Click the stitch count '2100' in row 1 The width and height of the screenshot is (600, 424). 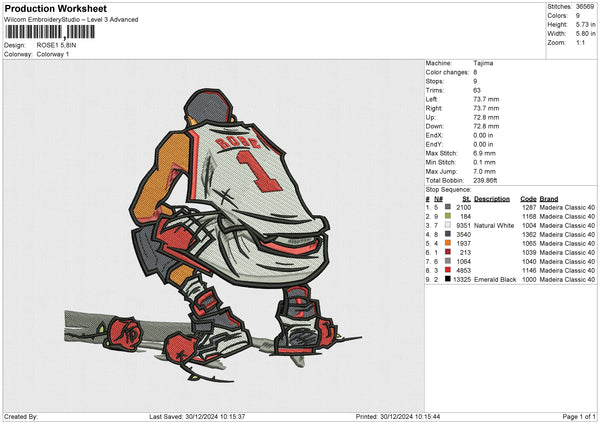[x=464, y=207]
